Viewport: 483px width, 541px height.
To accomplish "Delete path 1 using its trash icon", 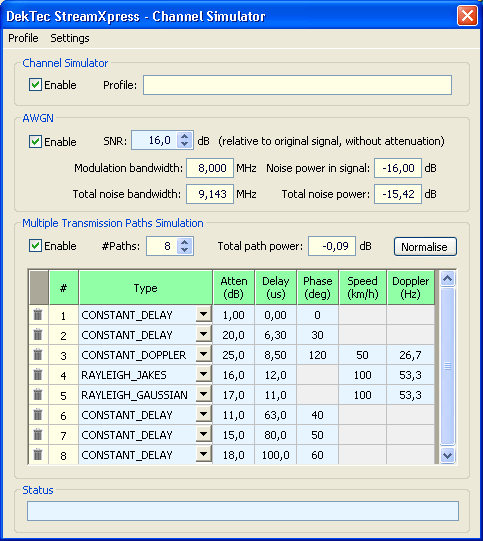I will 38,314.
